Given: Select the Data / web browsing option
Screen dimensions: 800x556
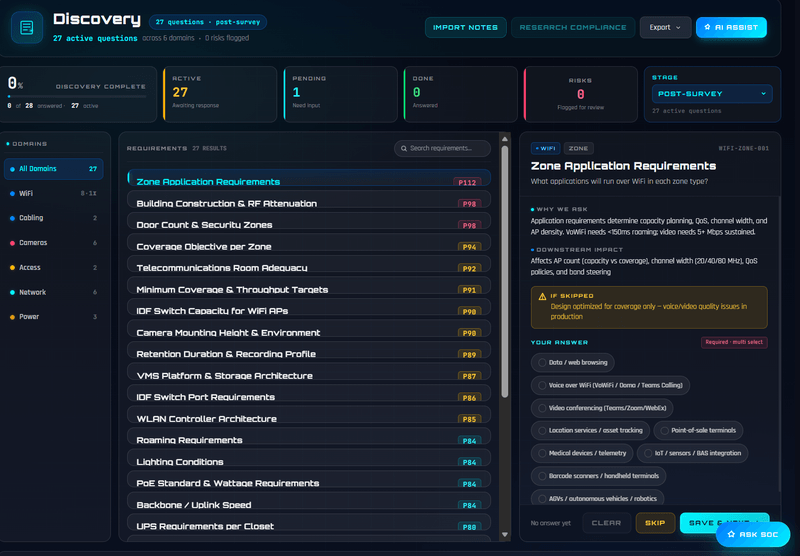Looking at the screenshot, I should point(572,363).
